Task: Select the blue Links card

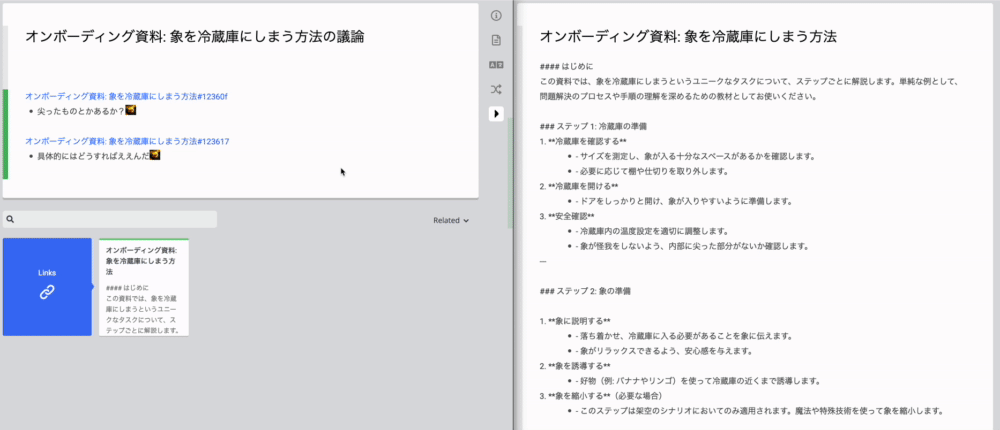Action: (47, 286)
